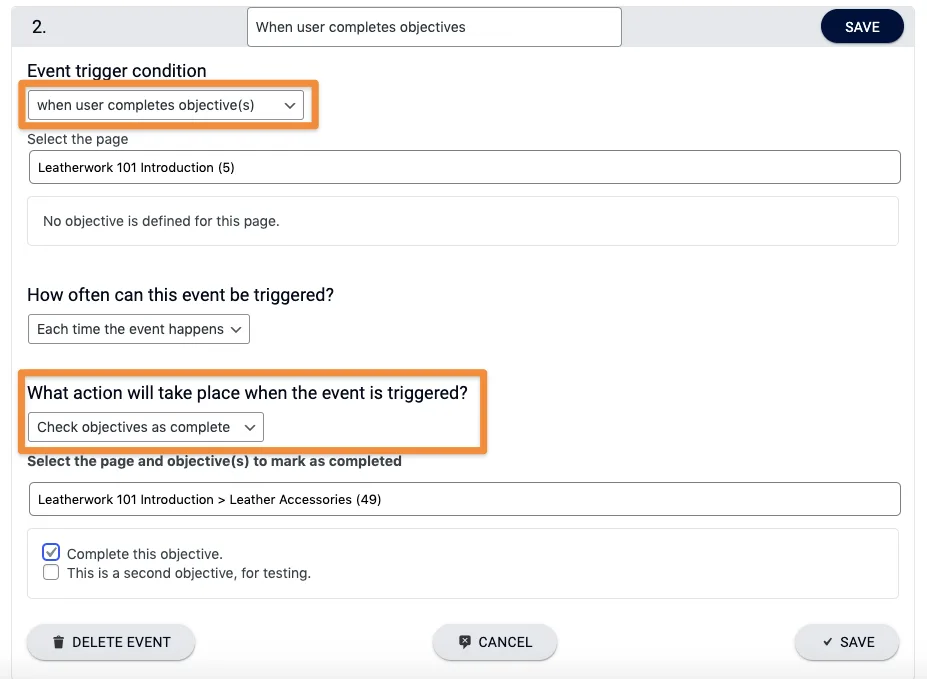Image resolution: width=927 pixels, height=679 pixels.
Task: Click the cancel icon beside Cancel label
Action: point(464,642)
